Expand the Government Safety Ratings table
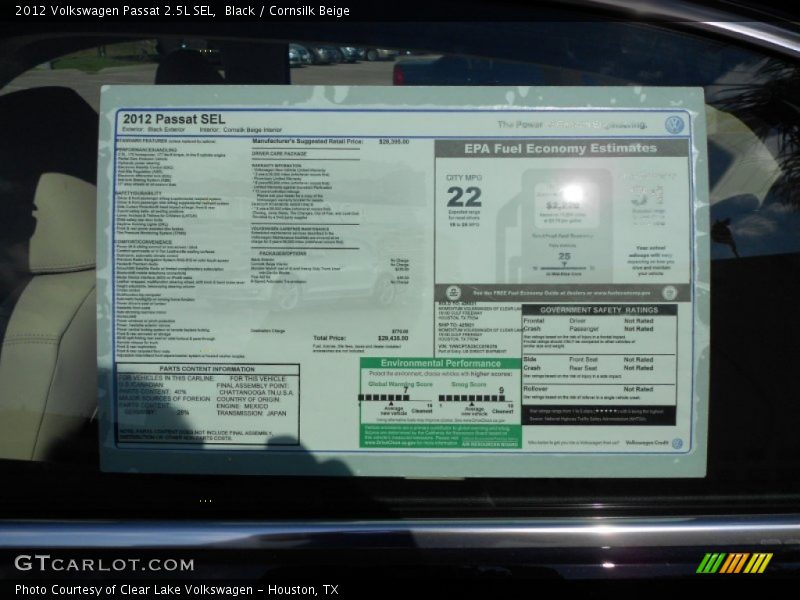The width and height of the screenshot is (800, 600). point(599,310)
